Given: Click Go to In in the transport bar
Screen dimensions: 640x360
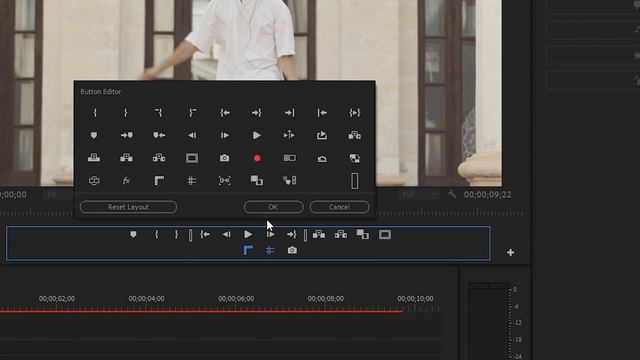Looking at the screenshot, I should pyautogui.click(x=205, y=234).
